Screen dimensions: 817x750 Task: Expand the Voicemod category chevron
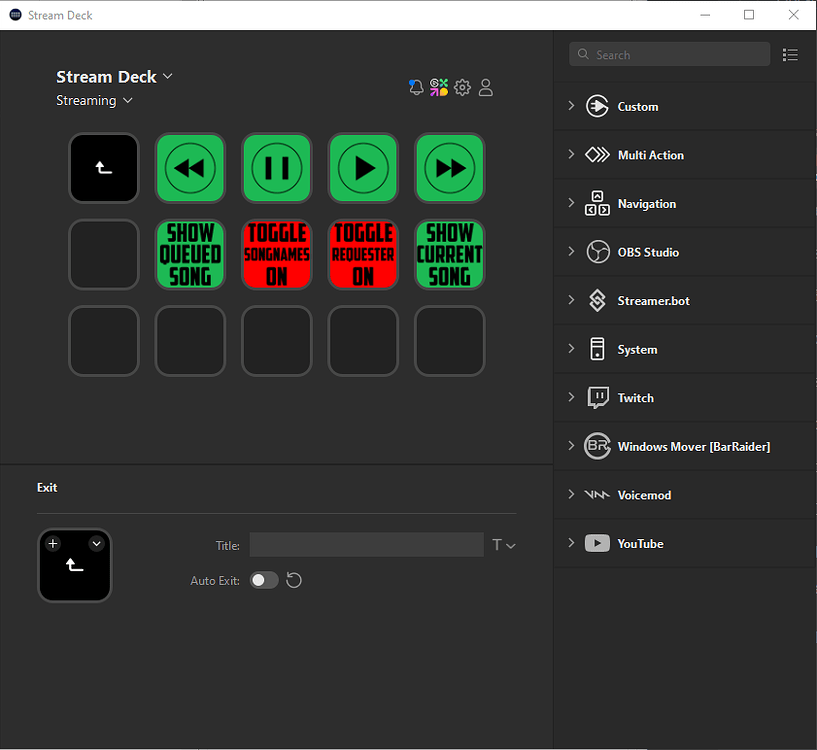tap(571, 494)
